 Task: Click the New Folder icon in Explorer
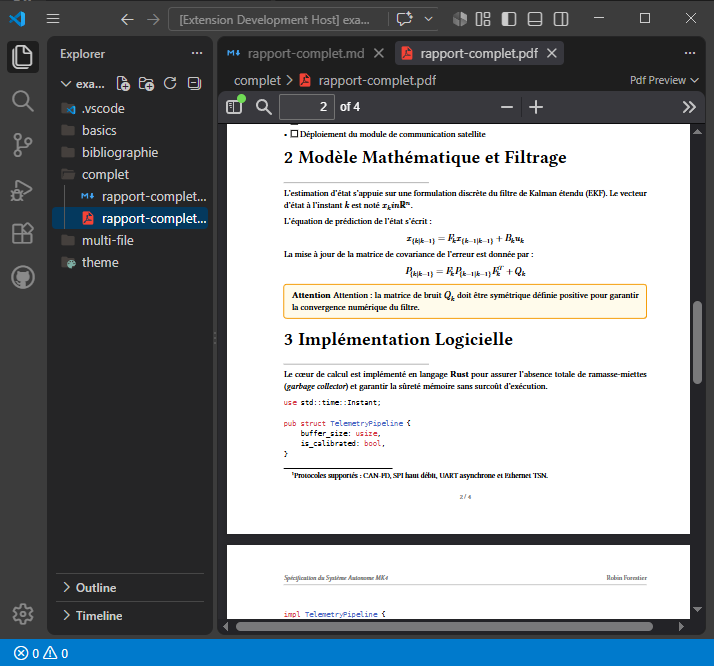pos(146,83)
